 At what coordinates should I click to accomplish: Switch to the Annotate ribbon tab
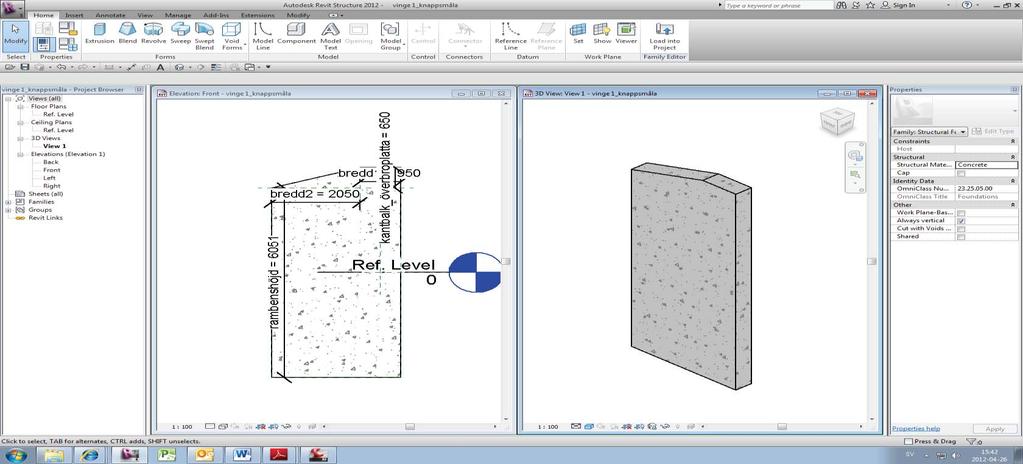pos(110,14)
